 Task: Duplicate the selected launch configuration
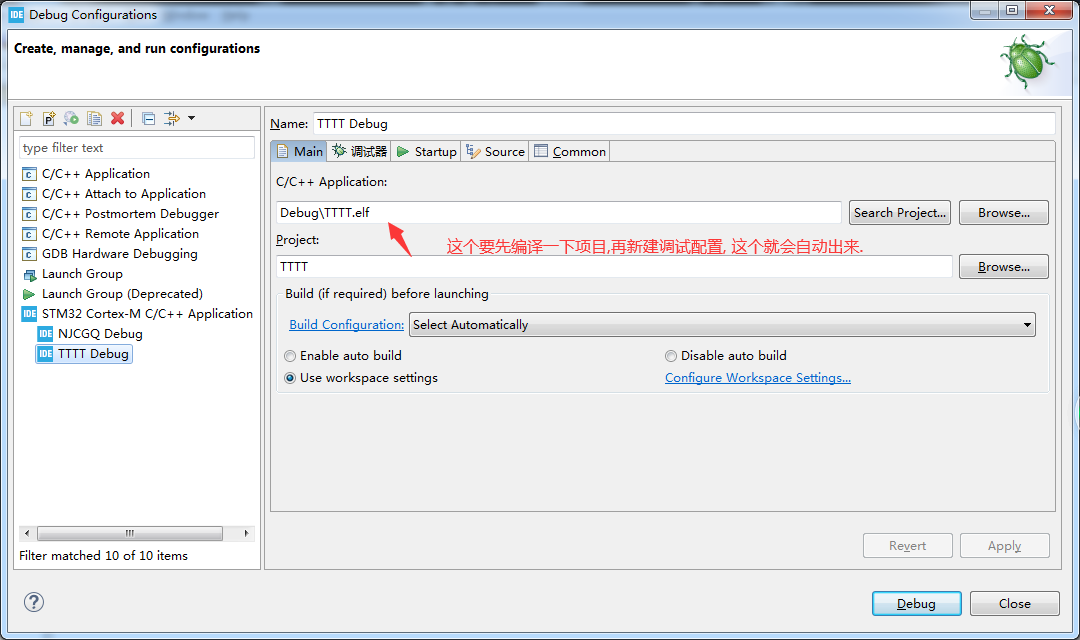(x=94, y=118)
